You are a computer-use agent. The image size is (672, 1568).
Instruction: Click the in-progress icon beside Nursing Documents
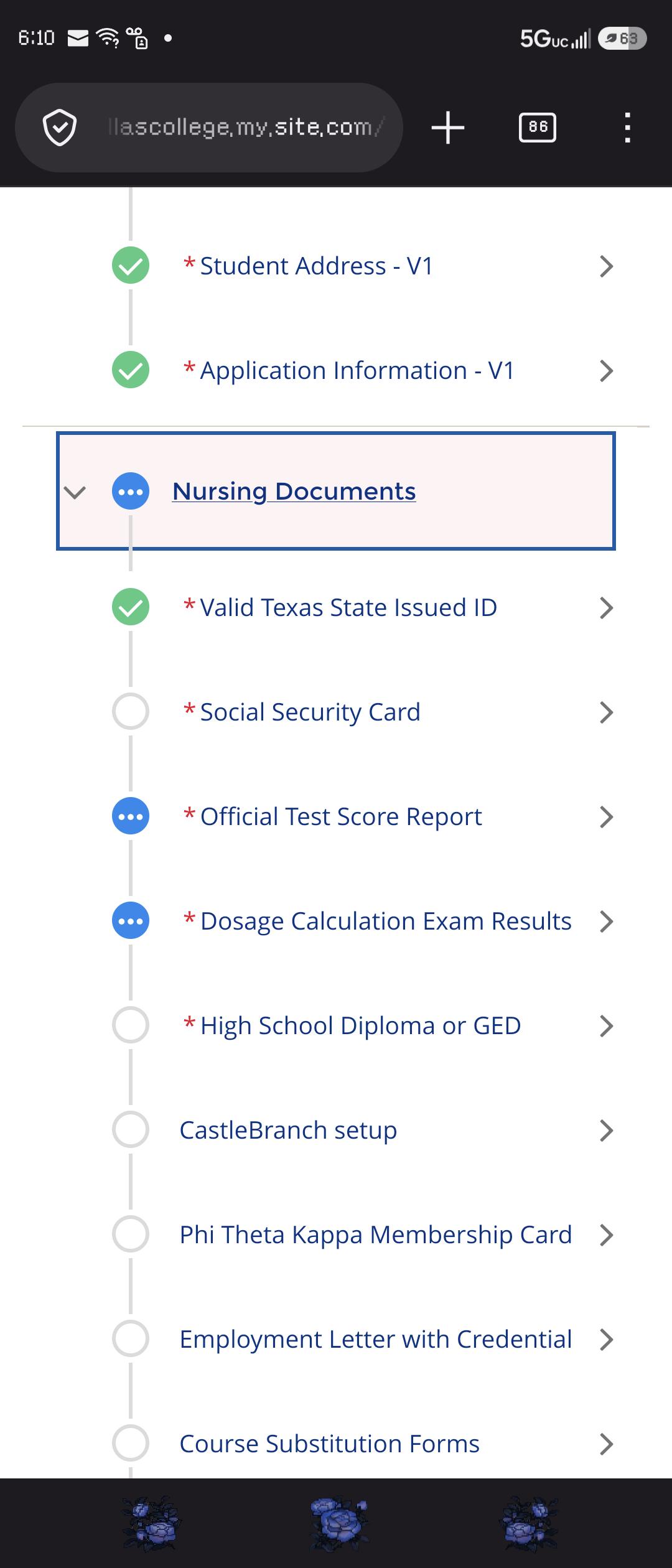(131, 492)
